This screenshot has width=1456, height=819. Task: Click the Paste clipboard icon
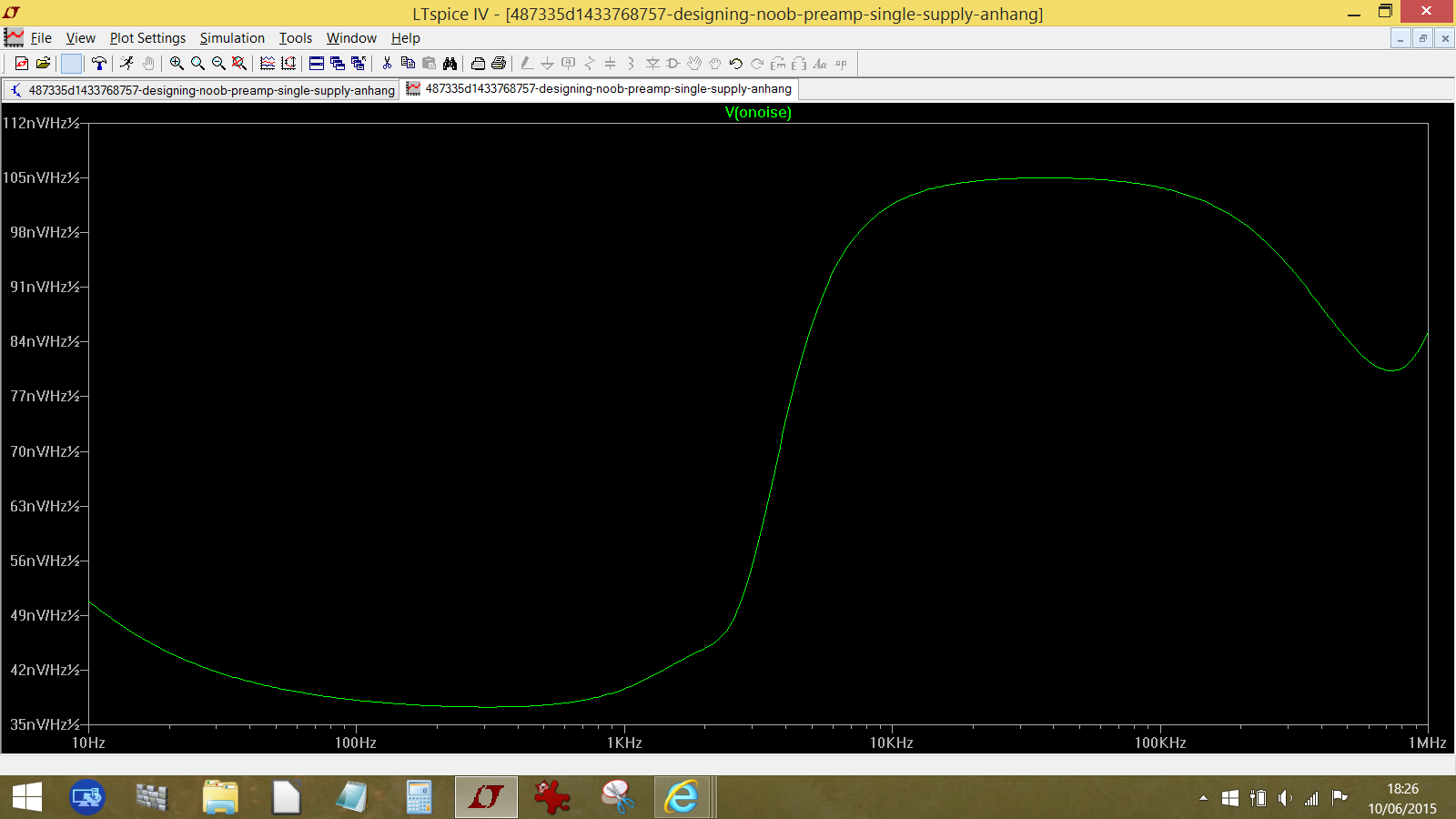coord(429,64)
